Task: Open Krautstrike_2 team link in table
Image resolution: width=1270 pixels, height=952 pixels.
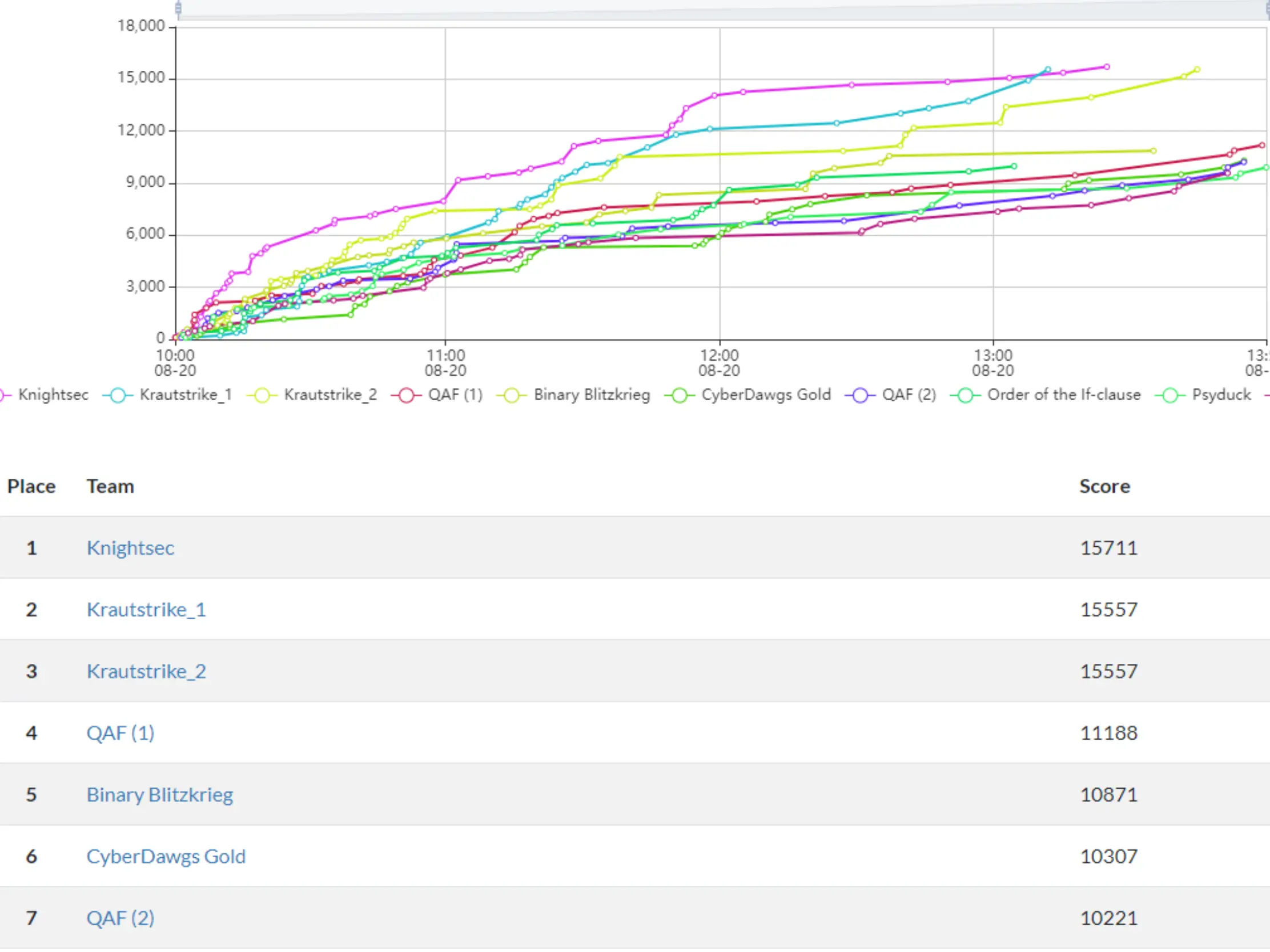Action: (146, 671)
